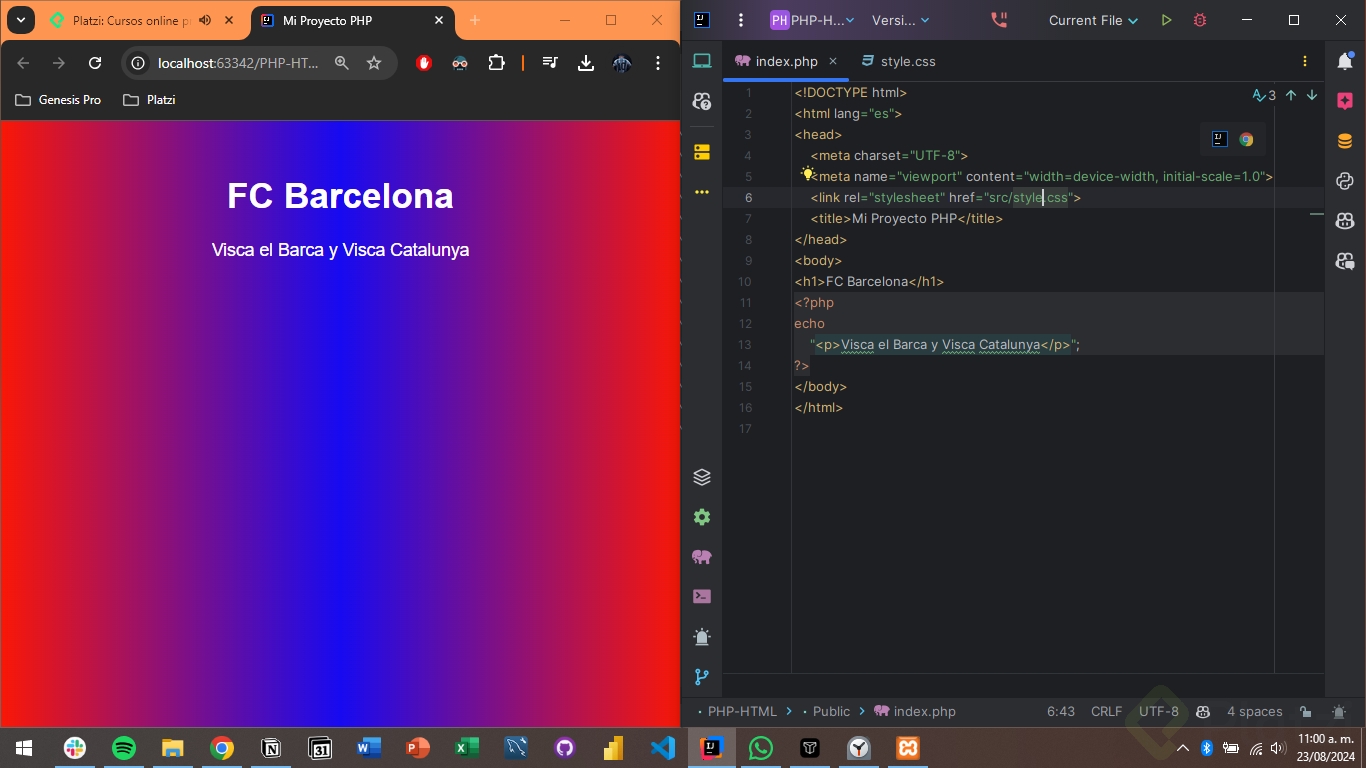
Task: Open inspections widget showing 3 typos
Action: (1264, 96)
